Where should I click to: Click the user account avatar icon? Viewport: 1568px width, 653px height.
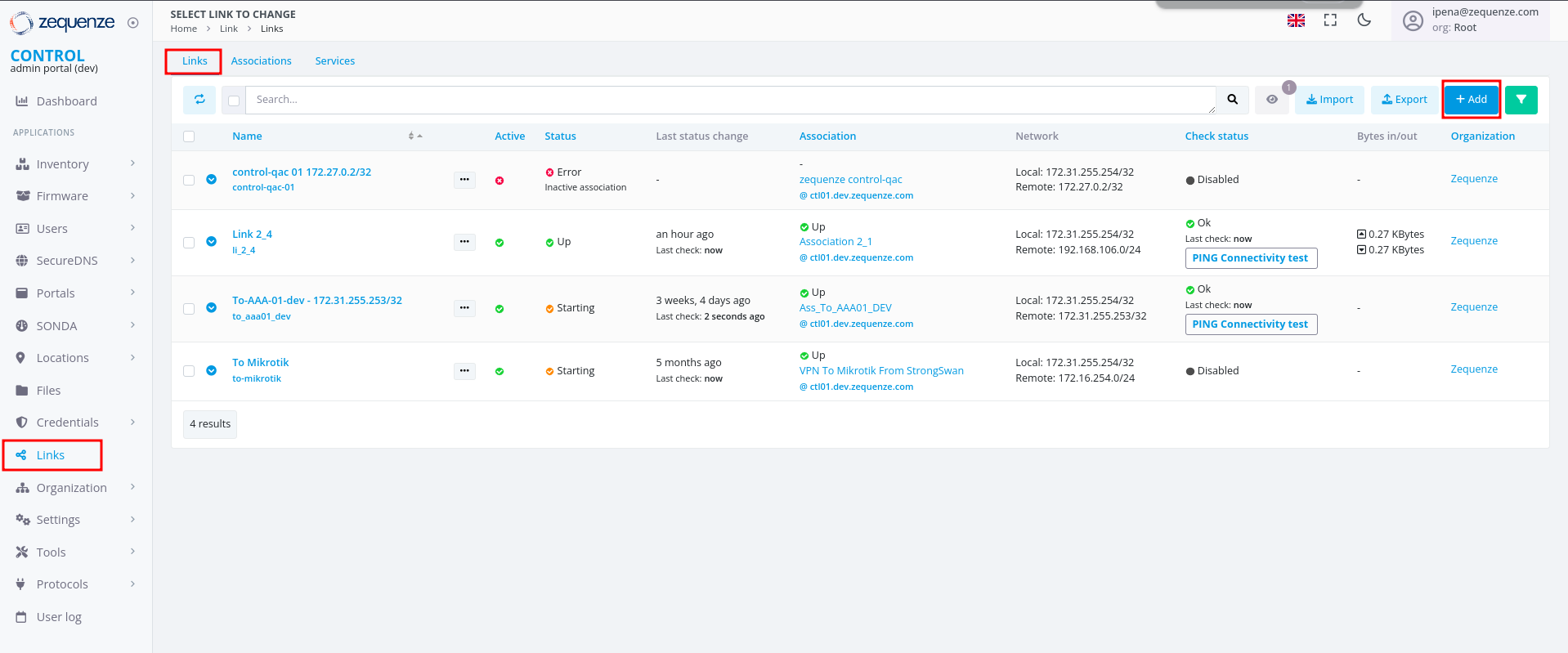1413,20
